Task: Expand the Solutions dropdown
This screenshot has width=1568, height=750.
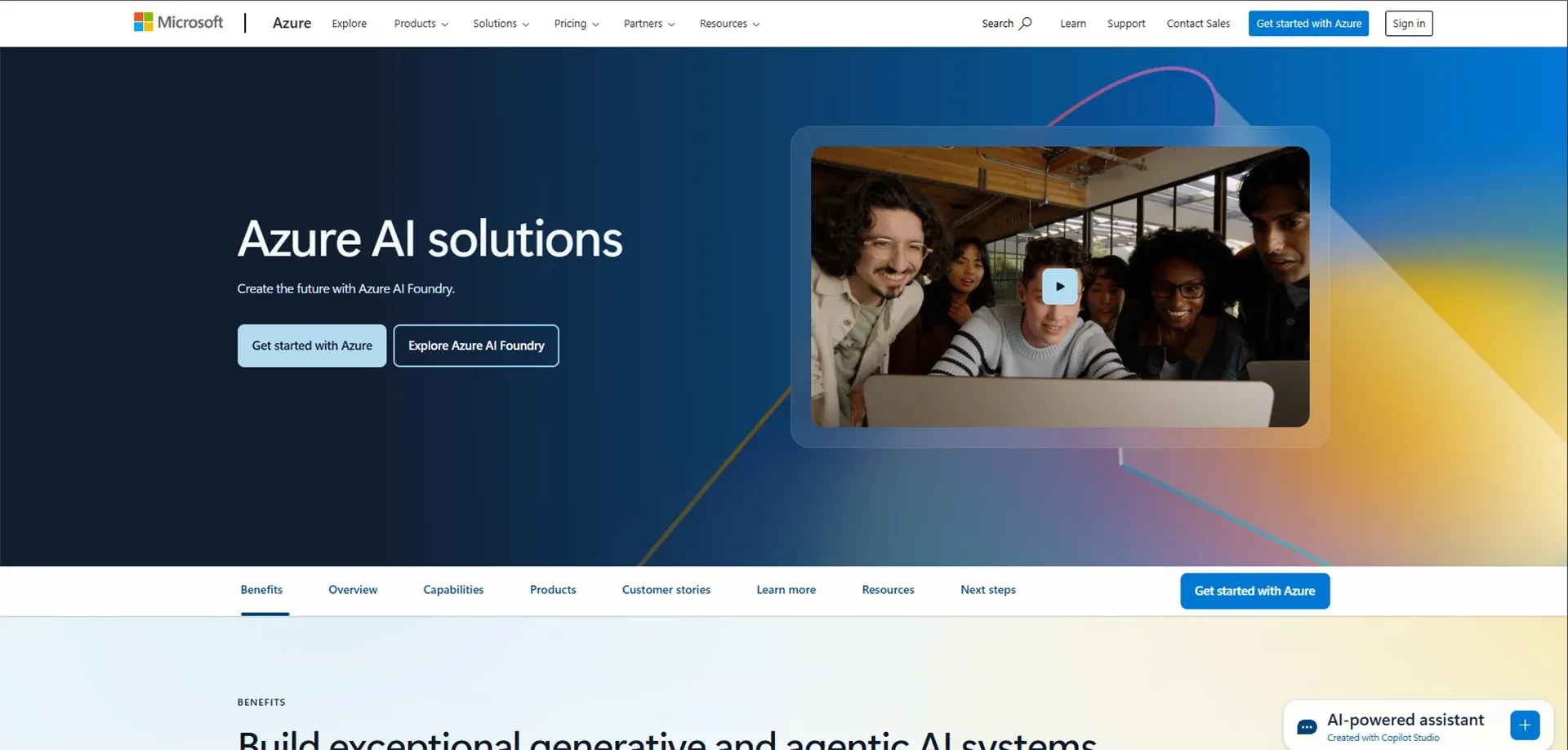Action: (x=501, y=24)
